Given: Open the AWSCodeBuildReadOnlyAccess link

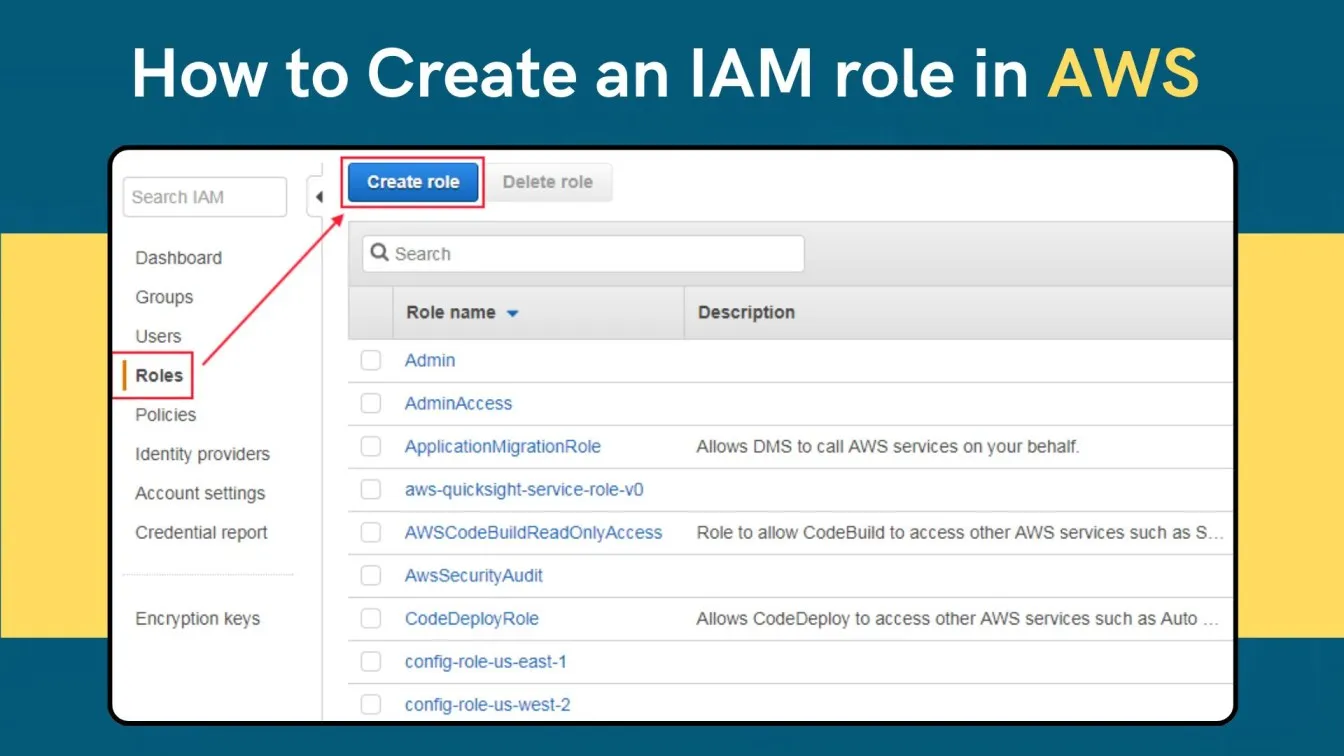Looking at the screenshot, I should tap(533, 533).
